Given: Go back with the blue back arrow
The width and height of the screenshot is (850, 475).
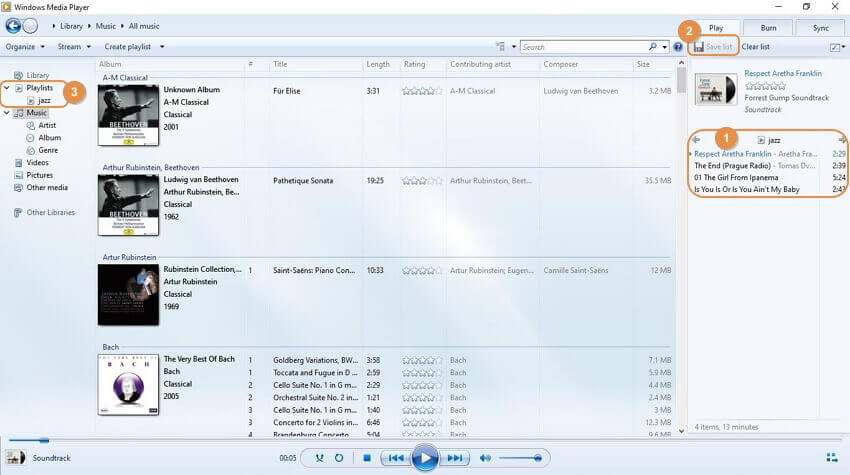Looking at the screenshot, I should (13, 25).
